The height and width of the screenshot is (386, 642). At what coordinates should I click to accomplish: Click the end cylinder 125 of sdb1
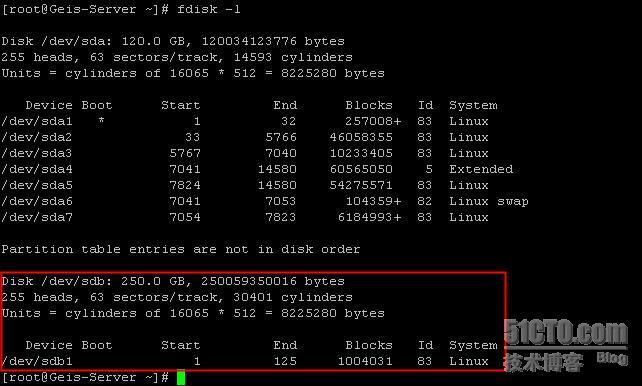click(x=285, y=361)
